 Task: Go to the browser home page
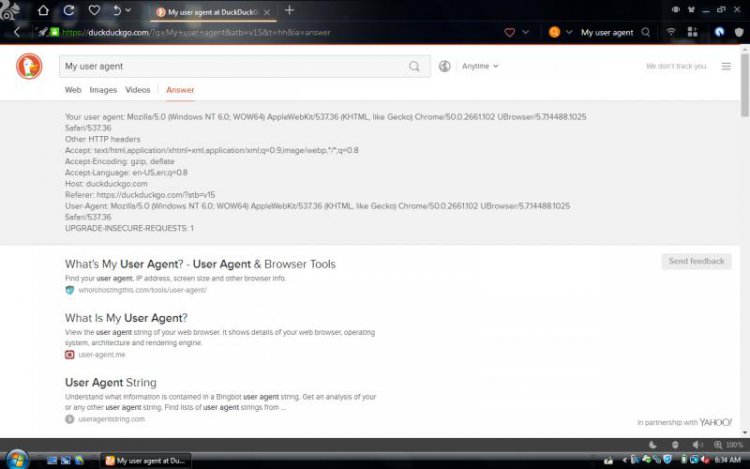click(43, 11)
